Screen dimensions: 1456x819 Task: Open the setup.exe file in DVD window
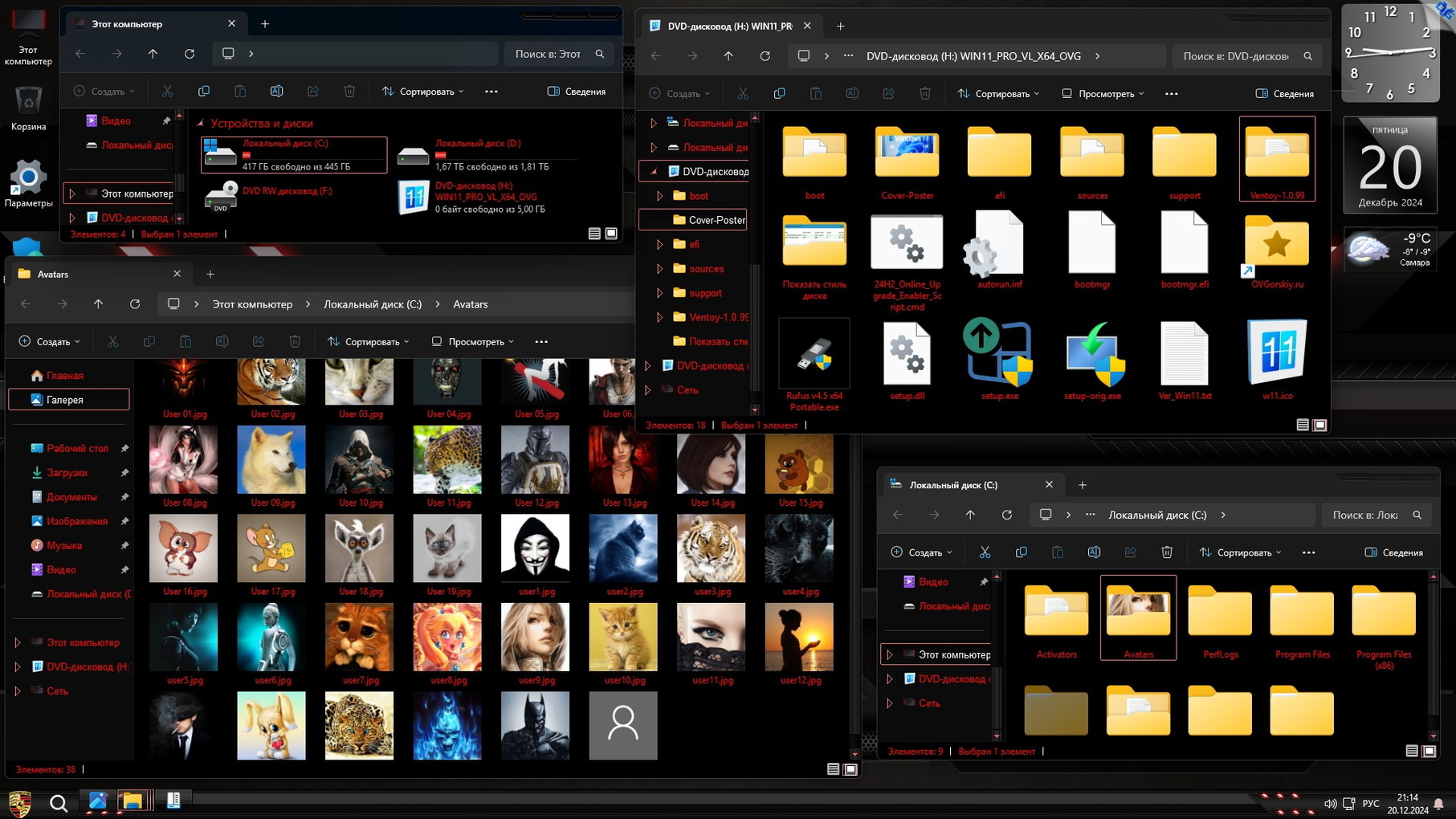pos(999,358)
